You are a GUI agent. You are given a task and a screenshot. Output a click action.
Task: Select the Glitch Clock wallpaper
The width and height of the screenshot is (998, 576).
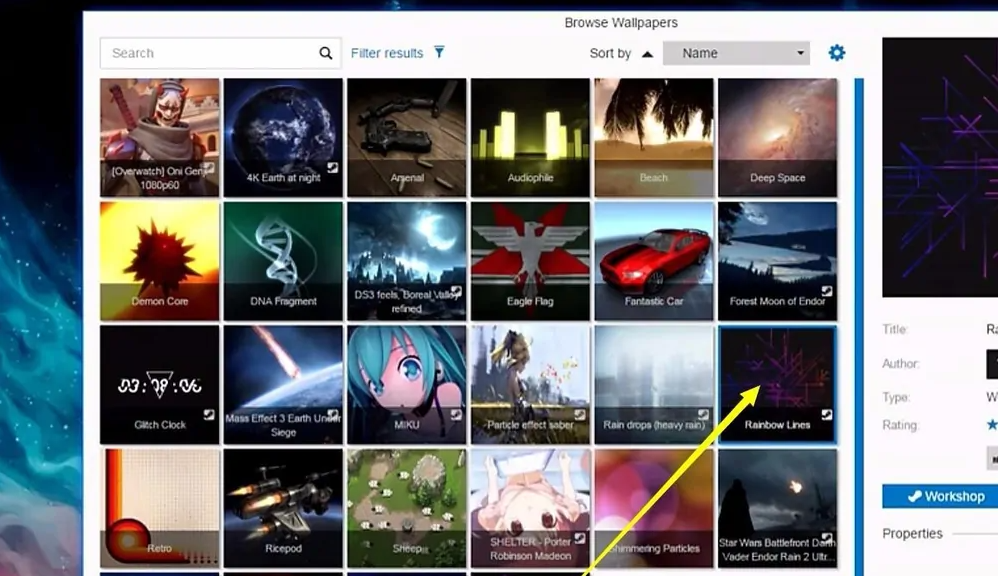[x=160, y=383]
